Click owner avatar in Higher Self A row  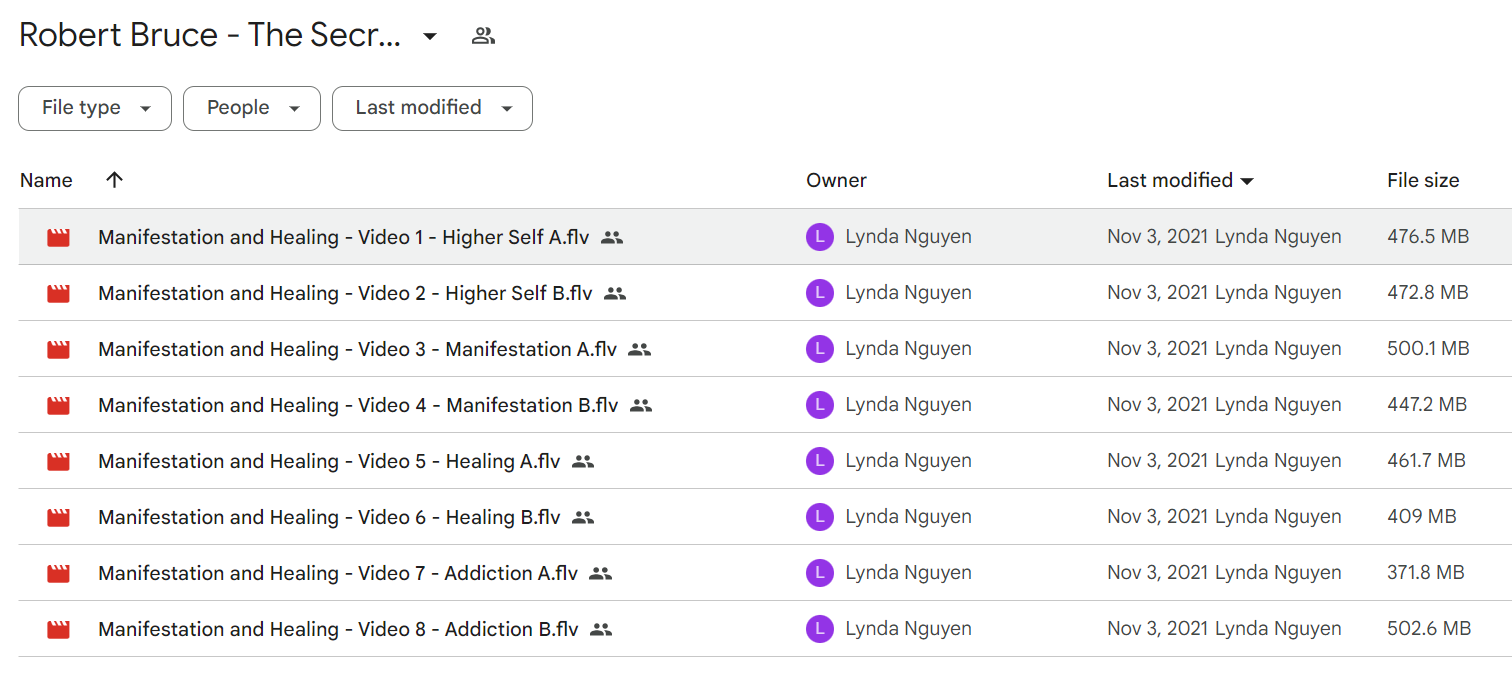point(820,237)
